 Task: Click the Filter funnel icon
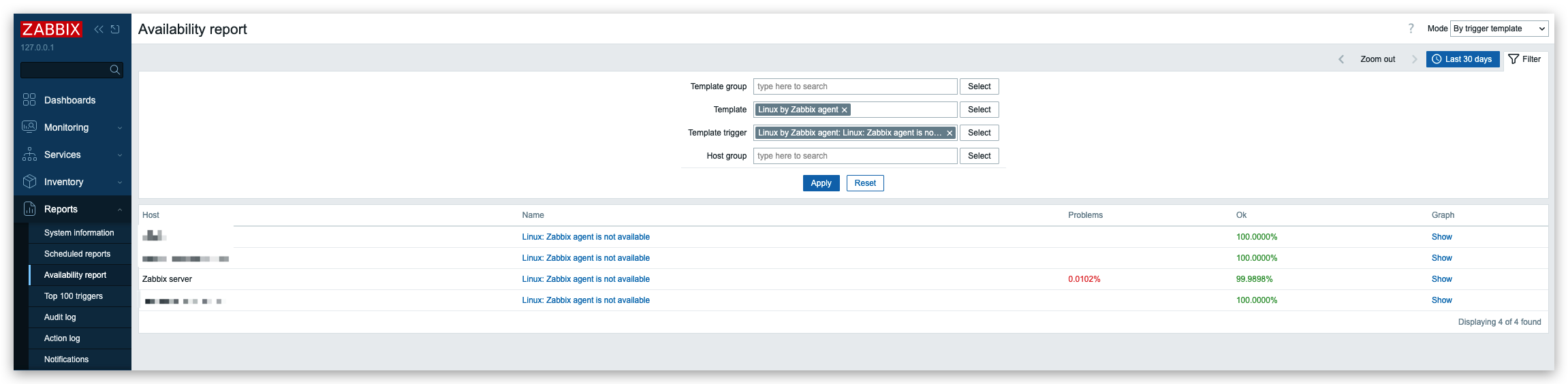click(1514, 59)
